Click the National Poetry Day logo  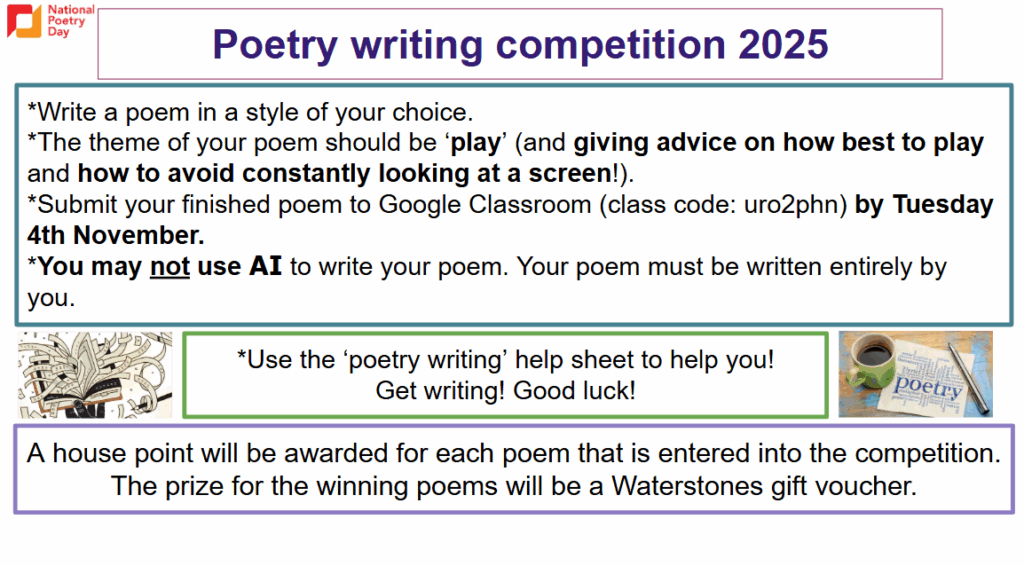click(50, 21)
